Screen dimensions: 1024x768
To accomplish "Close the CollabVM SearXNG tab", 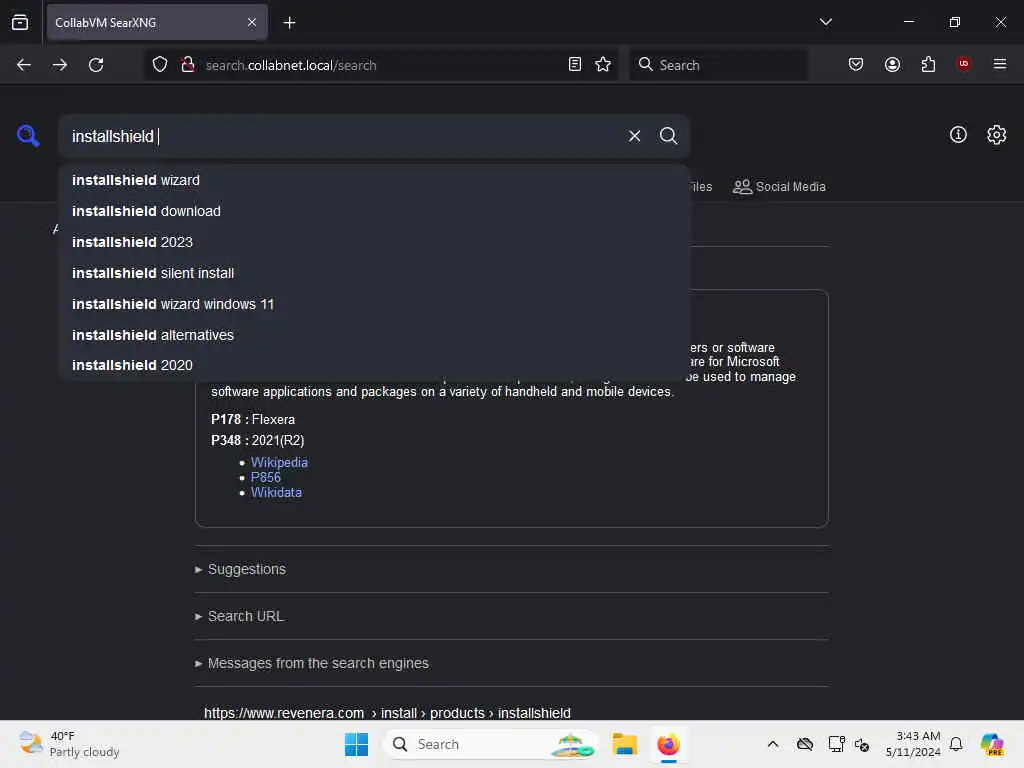I will click(252, 22).
